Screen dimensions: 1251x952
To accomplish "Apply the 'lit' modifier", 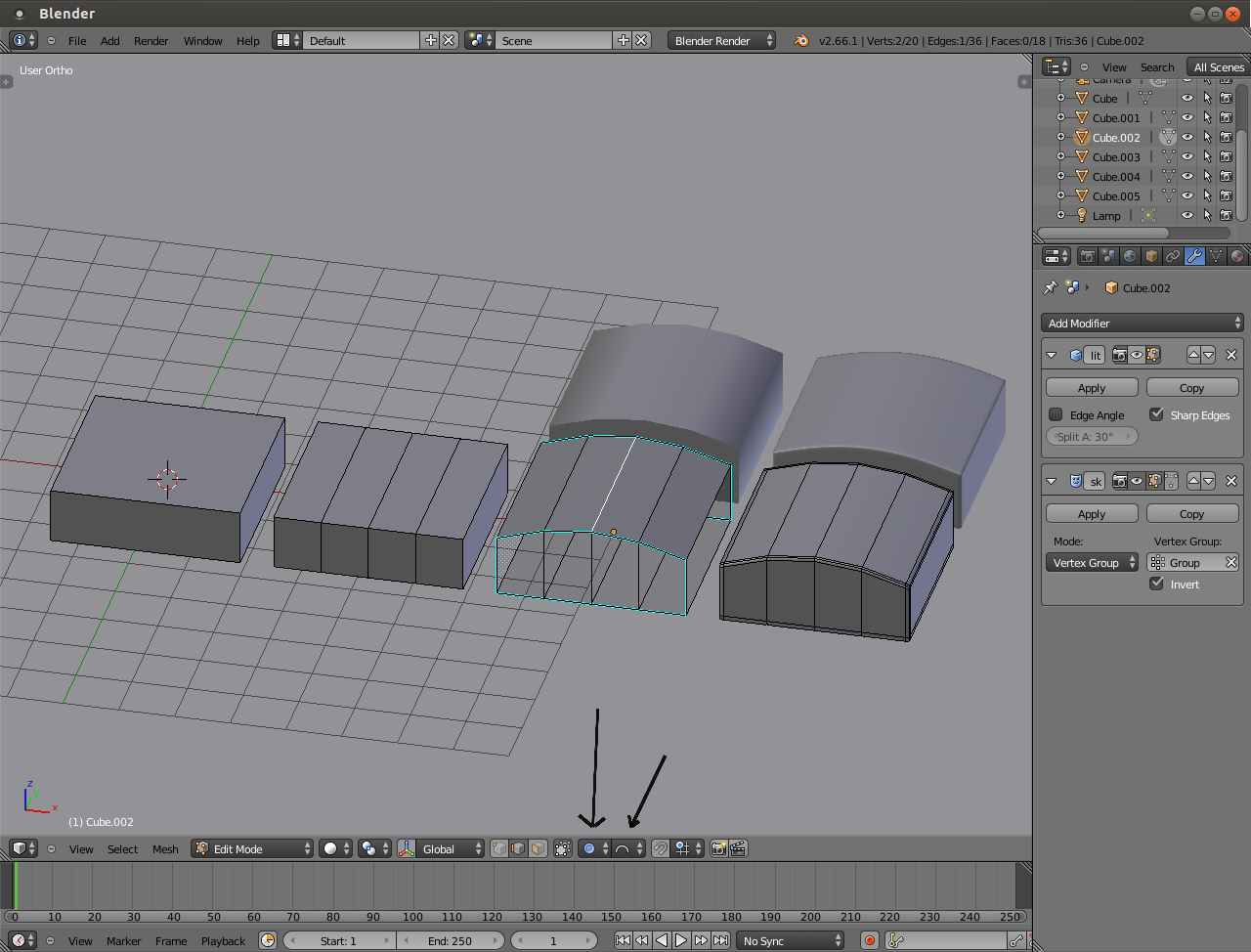I will [x=1092, y=387].
